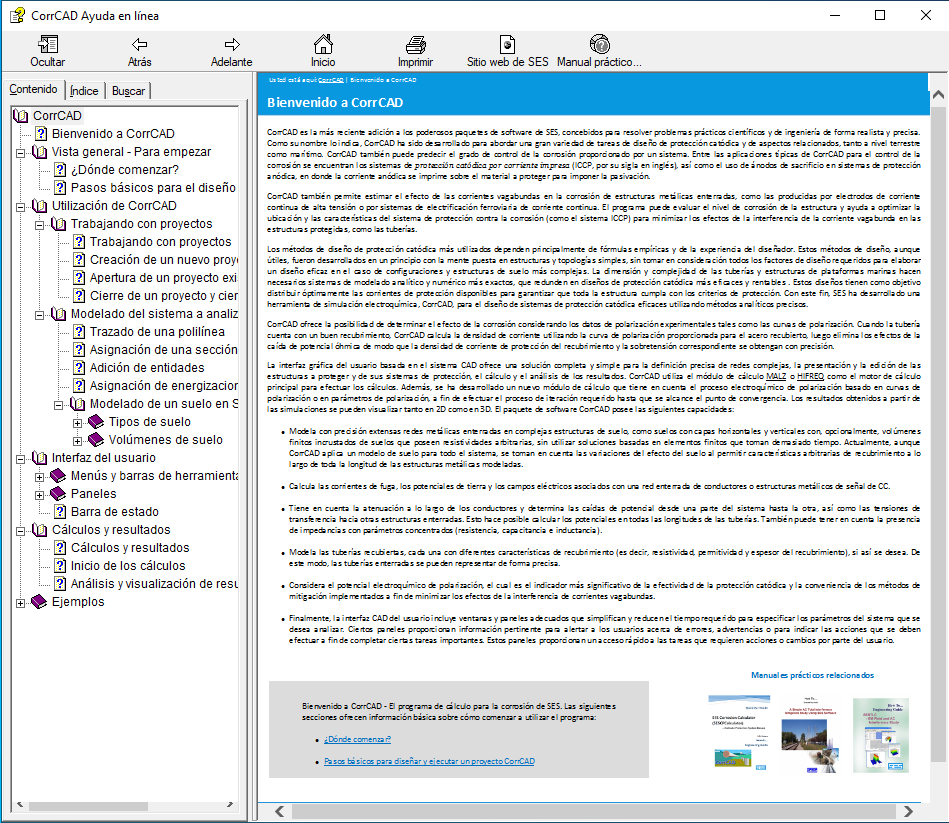Open the ¿Dónde comenzar? link in content

pyautogui.click(x=357, y=739)
